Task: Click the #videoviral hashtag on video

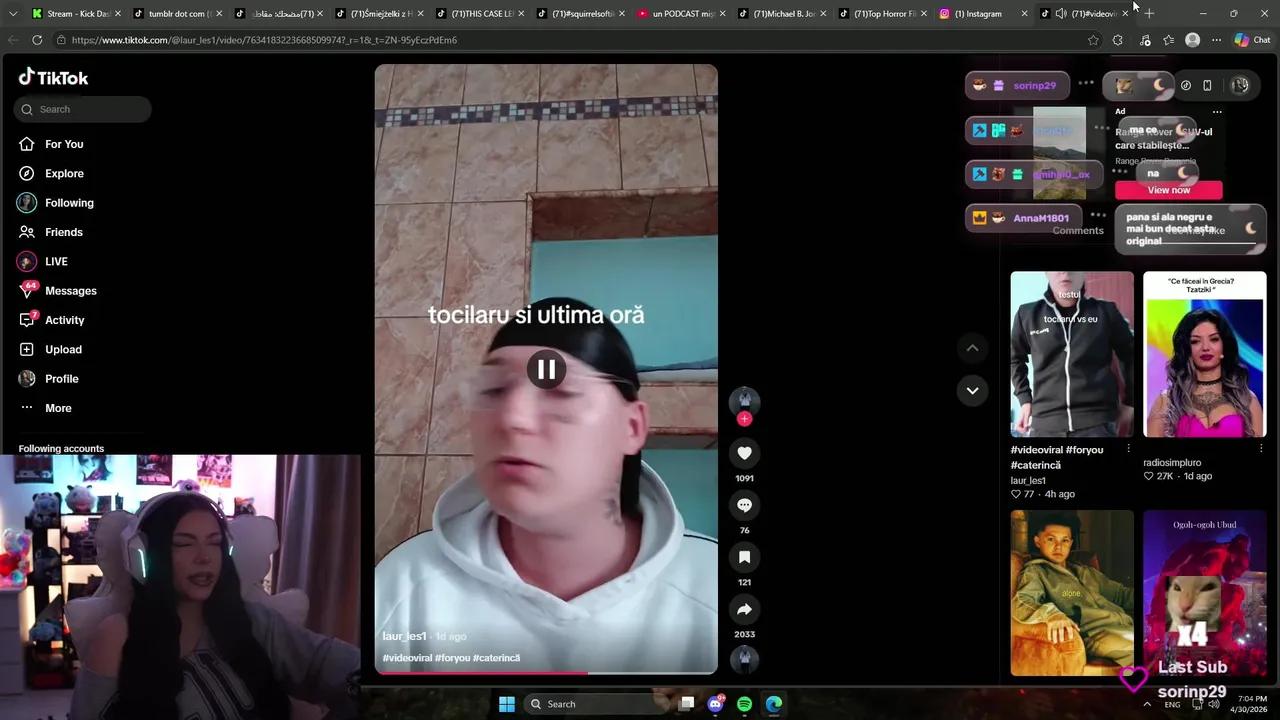Action: click(407, 658)
